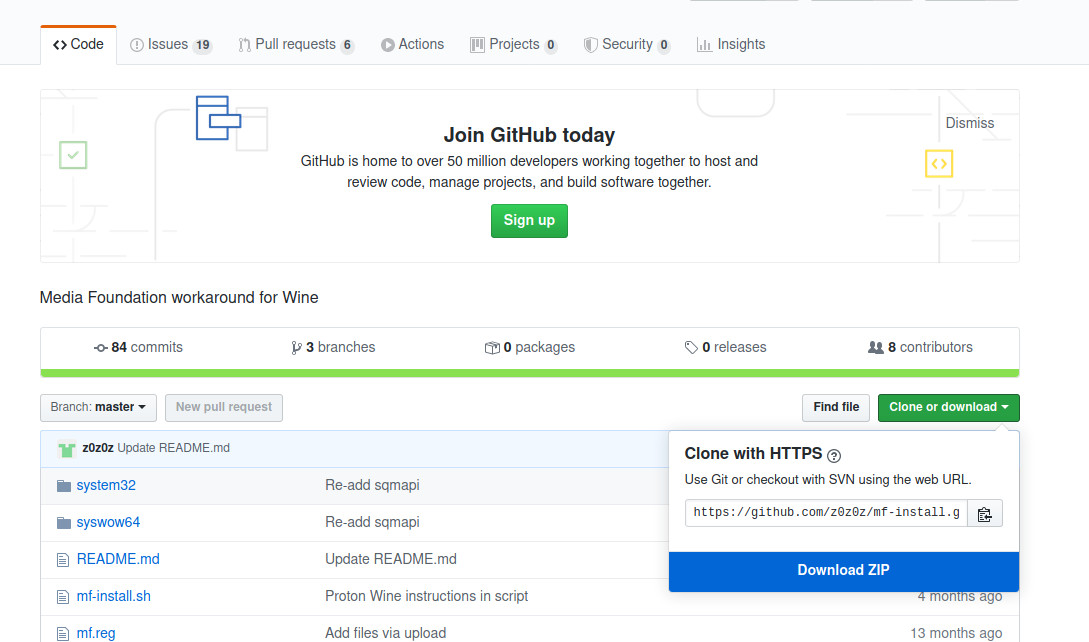
Task: Click the mf.reg file icon
Action: (63, 634)
